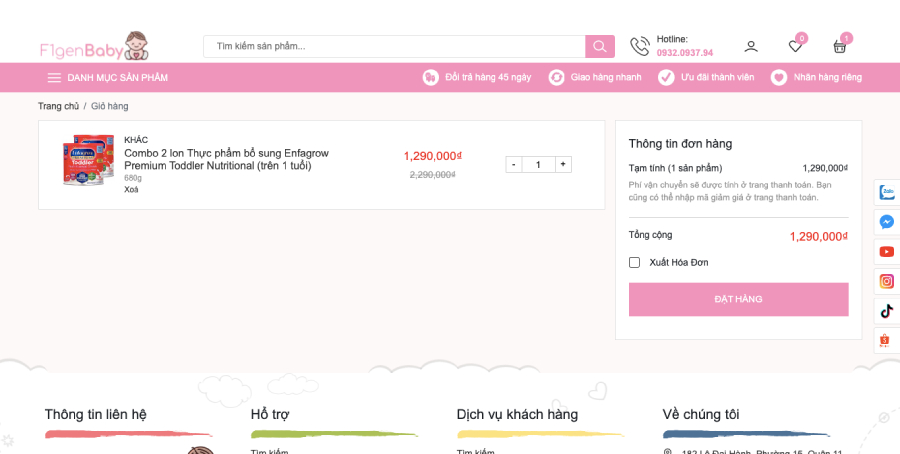Go to Trang chủ breadcrumb
Screen dimensions: 900x454
(59, 106)
